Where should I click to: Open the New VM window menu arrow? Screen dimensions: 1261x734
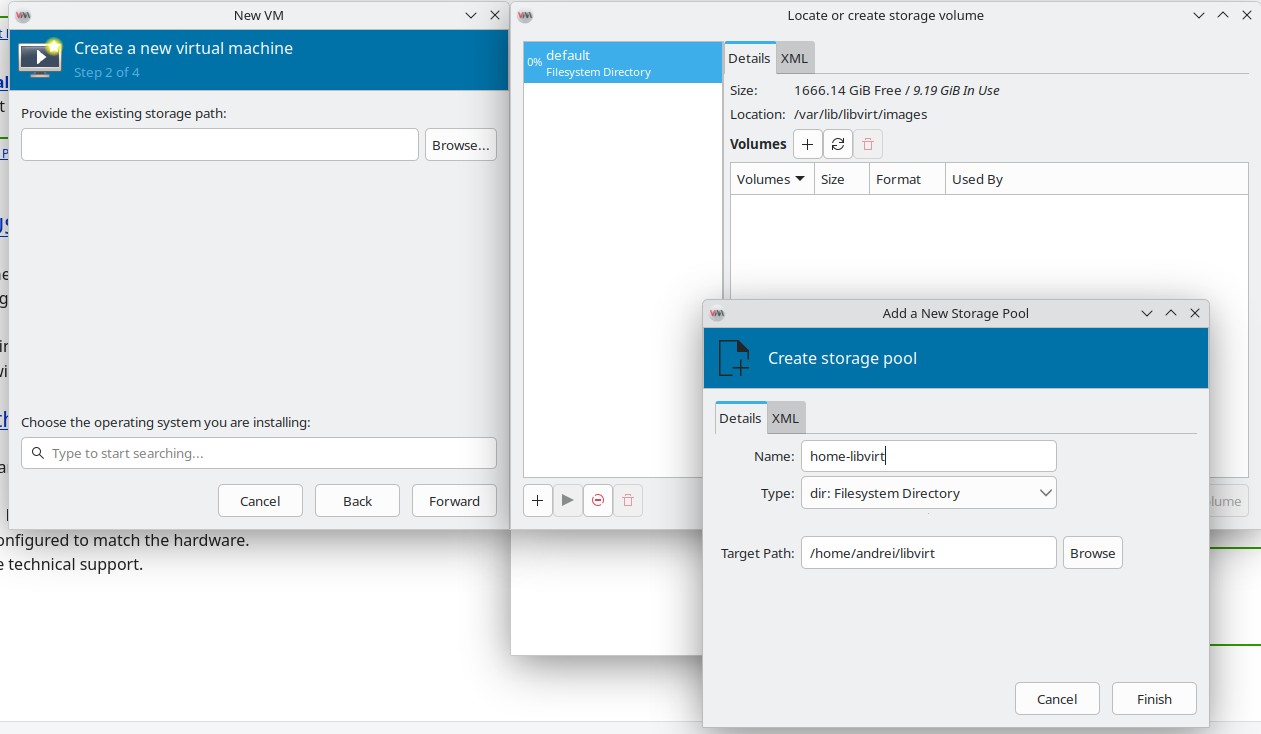tap(472, 15)
